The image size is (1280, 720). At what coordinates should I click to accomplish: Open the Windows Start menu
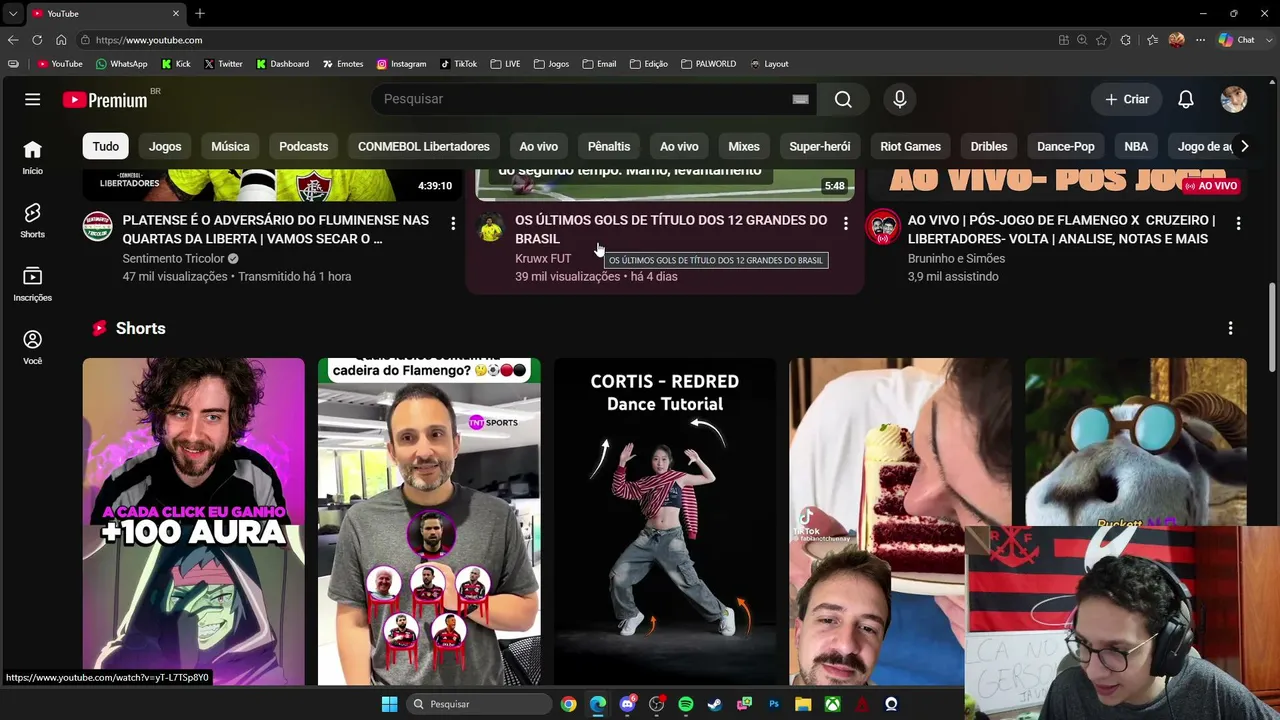pyautogui.click(x=389, y=704)
